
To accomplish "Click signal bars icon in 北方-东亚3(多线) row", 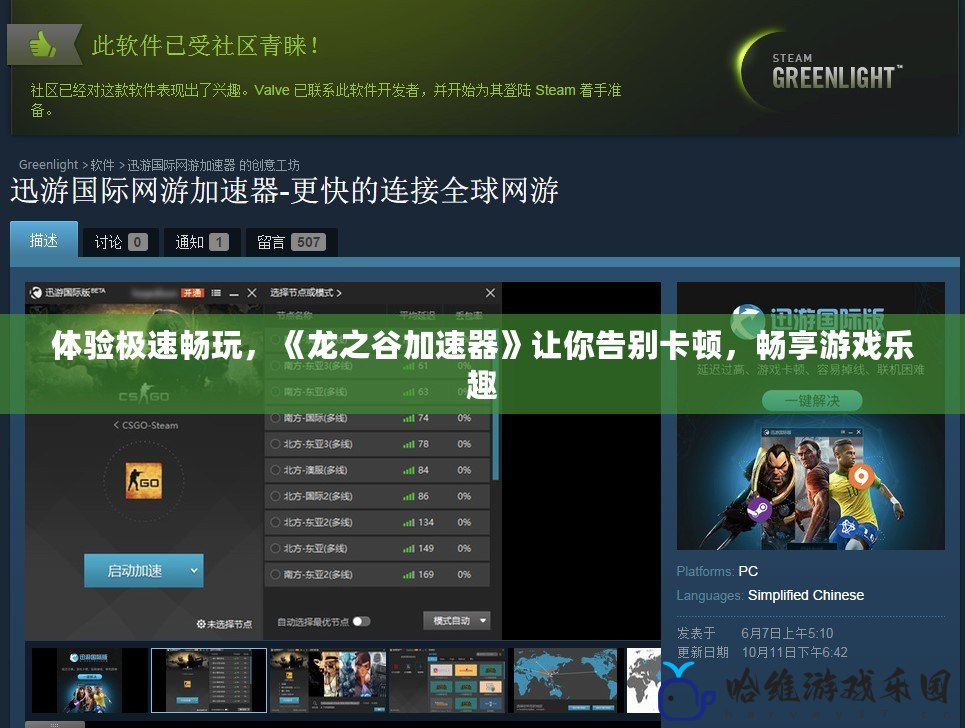I will pyautogui.click(x=408, y=444).
